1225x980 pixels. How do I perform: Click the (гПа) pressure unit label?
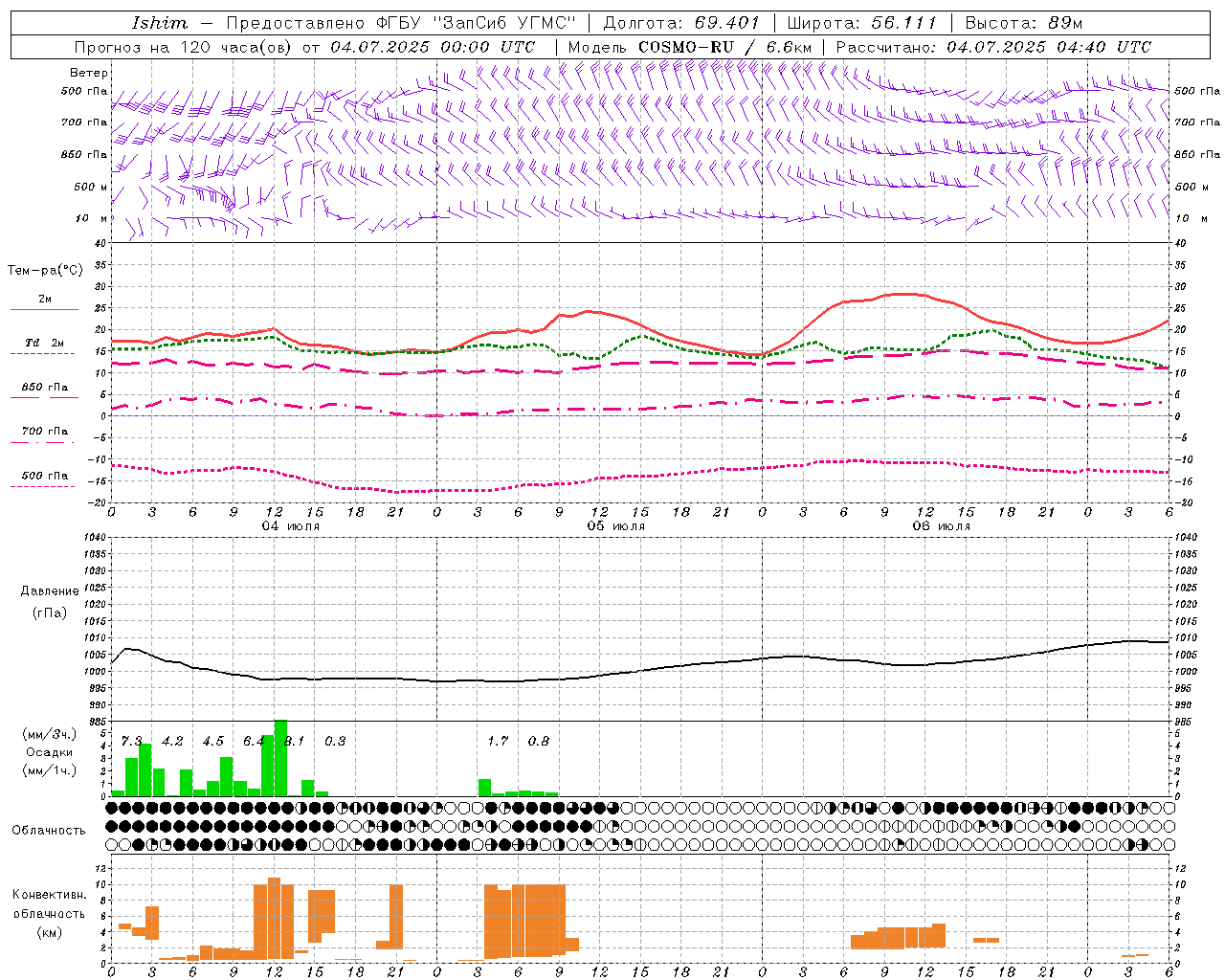[50, 613]
